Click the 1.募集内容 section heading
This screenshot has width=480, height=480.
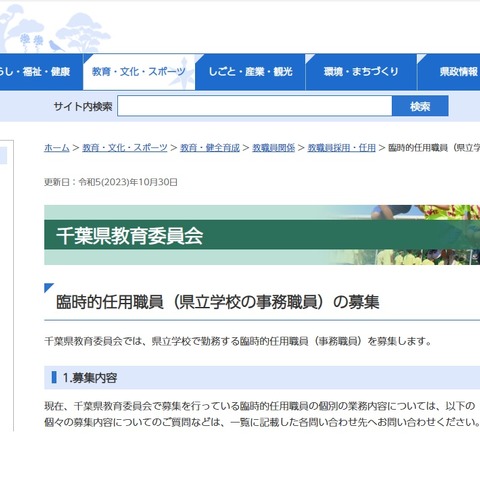pos(90,378)
